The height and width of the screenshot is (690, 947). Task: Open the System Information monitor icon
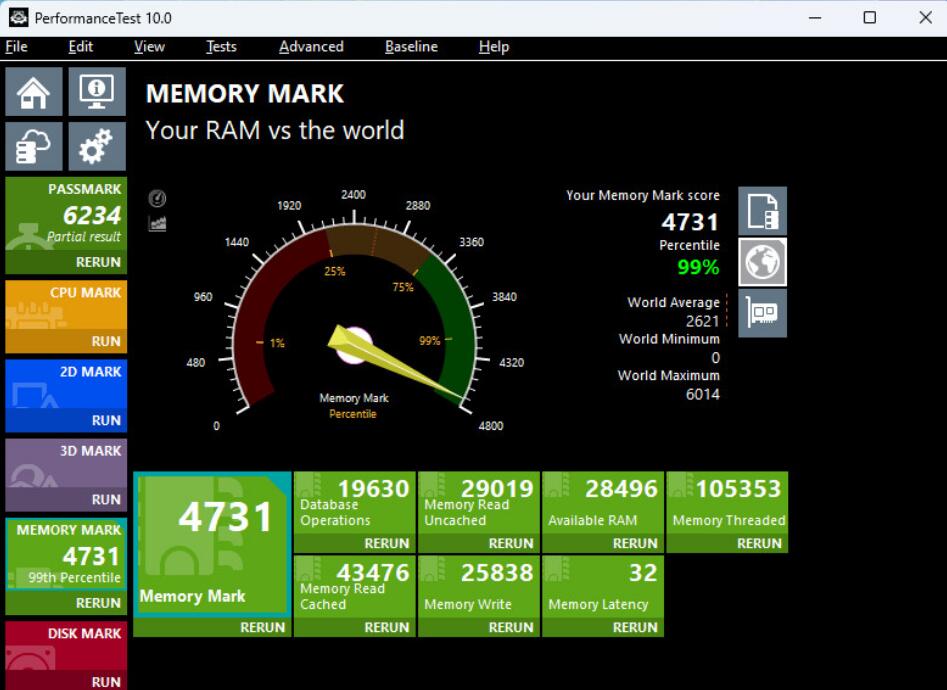pyautogui.click(x=97, y=91)
